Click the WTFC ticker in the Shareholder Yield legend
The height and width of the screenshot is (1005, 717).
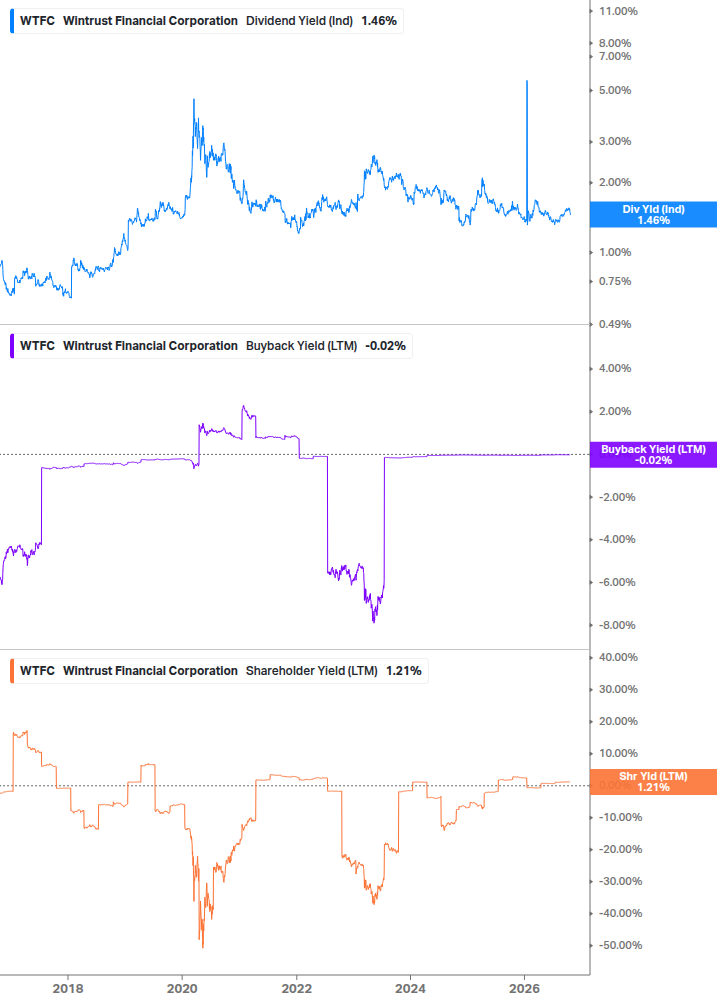(x=37, y=671)
